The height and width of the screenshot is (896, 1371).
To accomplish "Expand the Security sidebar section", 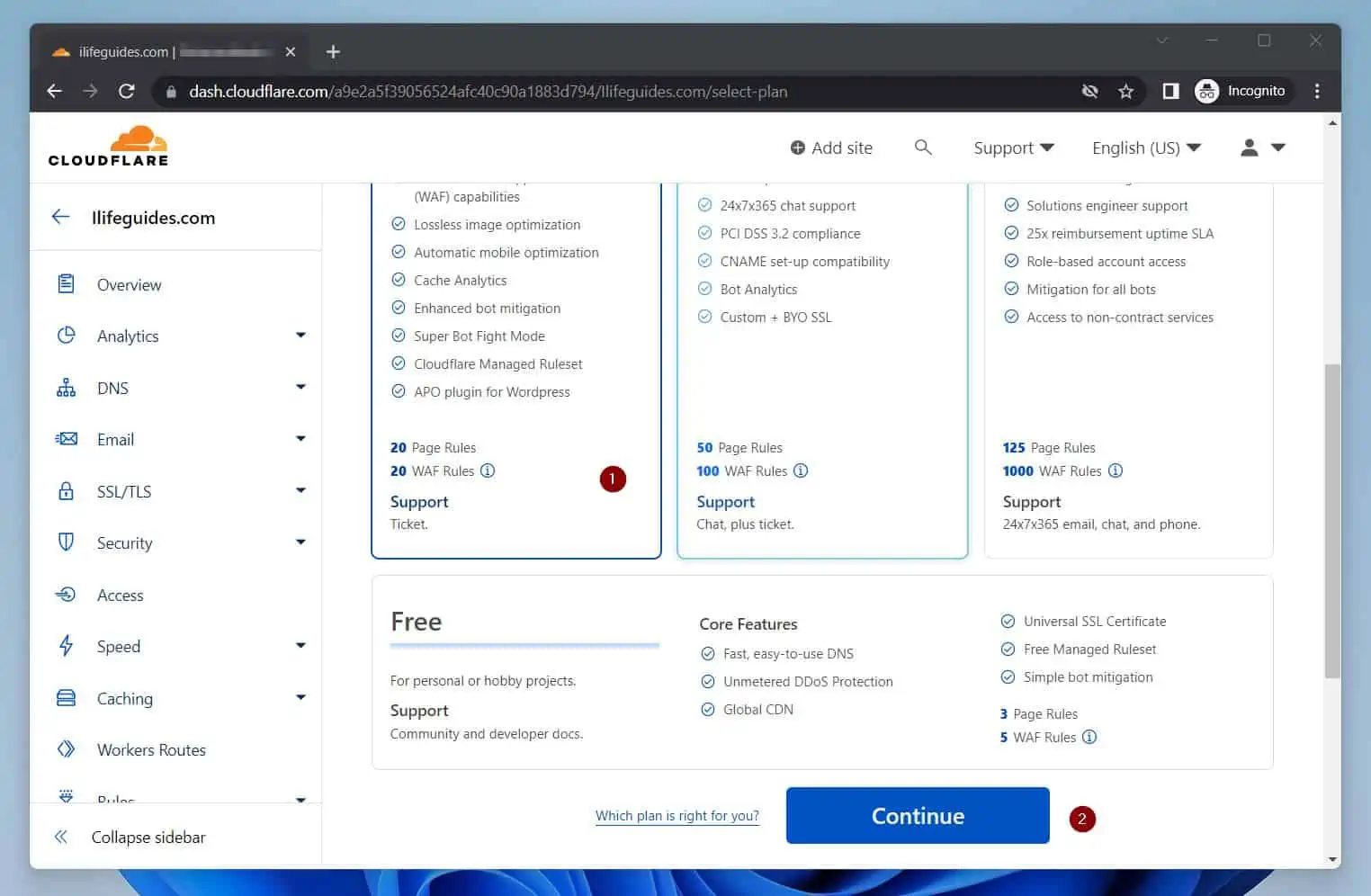I will [x=301, y=542].
